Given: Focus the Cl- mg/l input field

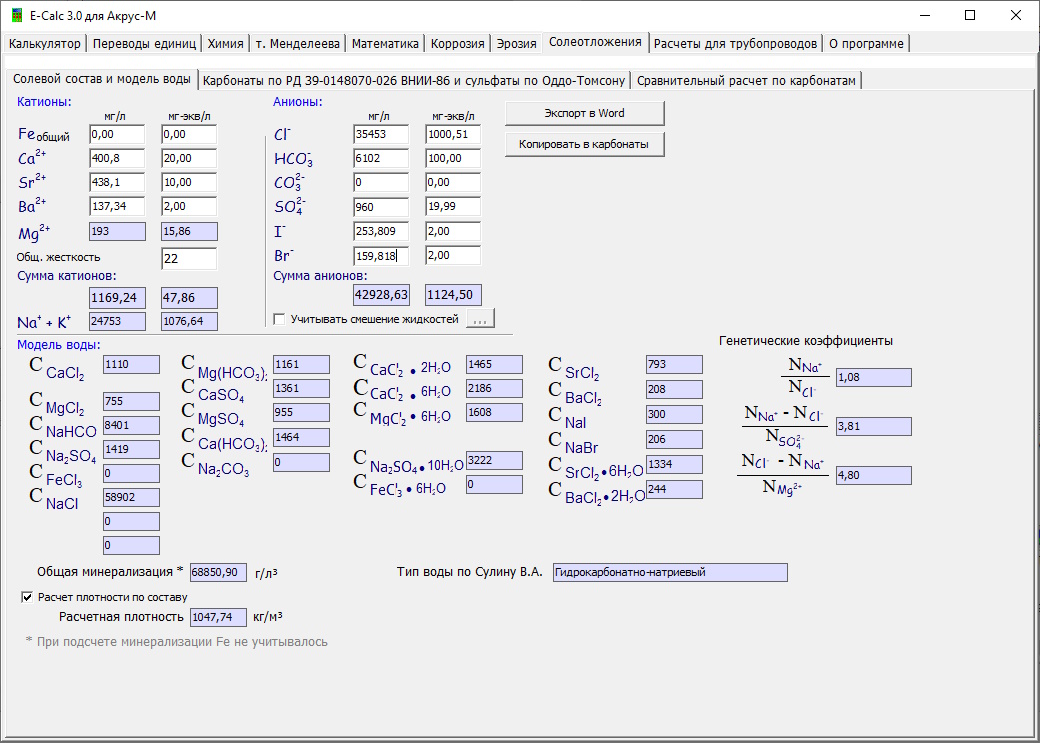Looking at the screenshot, I should pyautogui.click(x=381, y=134).
